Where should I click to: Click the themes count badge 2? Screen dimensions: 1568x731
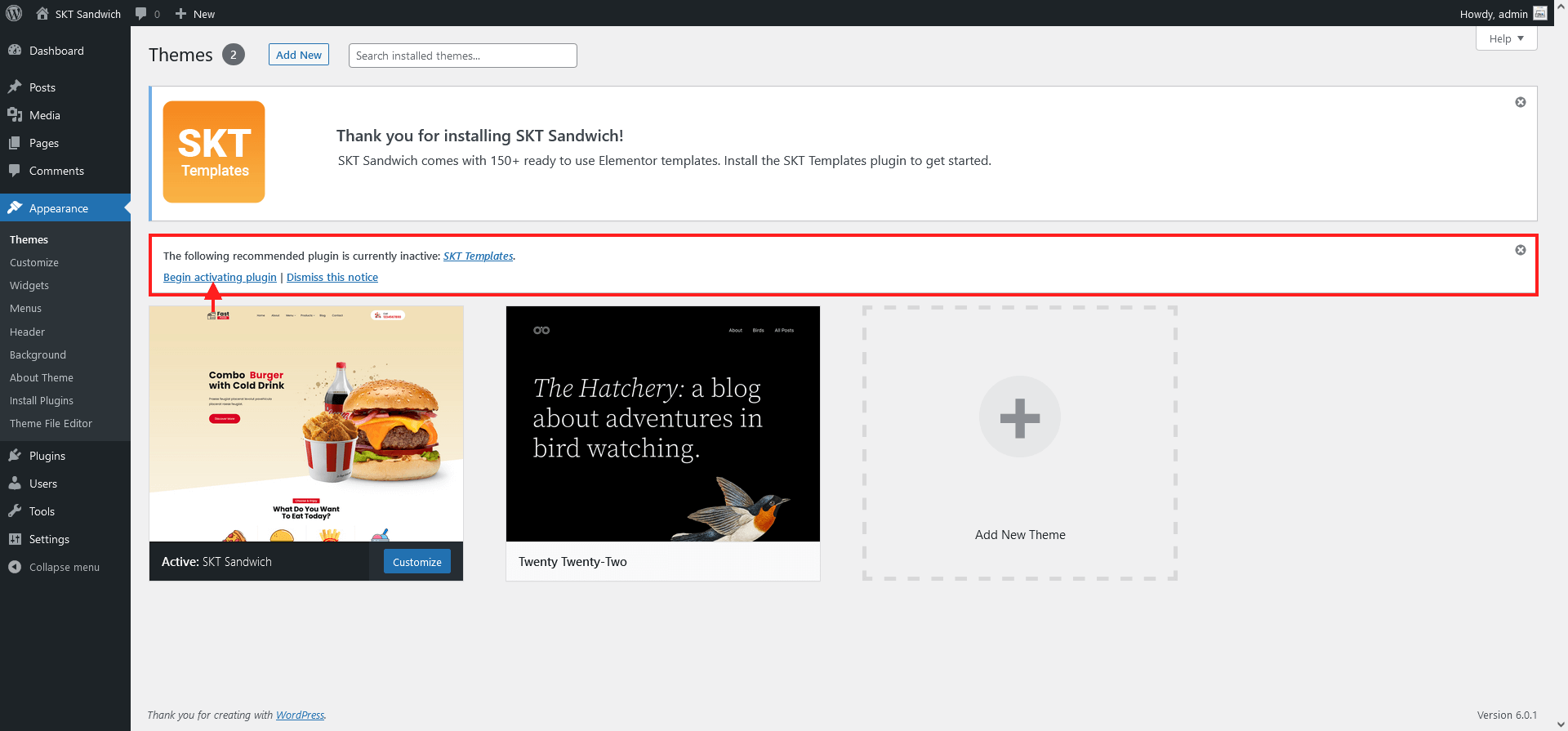pyautogui.click(x=234, y=55)
